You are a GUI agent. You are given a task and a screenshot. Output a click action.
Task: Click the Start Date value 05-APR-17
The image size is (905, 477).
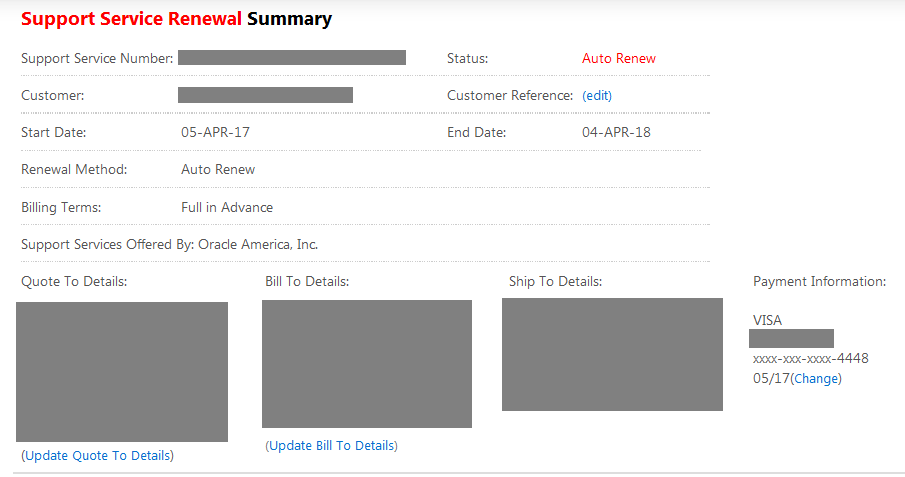click(x=217, y=132)
